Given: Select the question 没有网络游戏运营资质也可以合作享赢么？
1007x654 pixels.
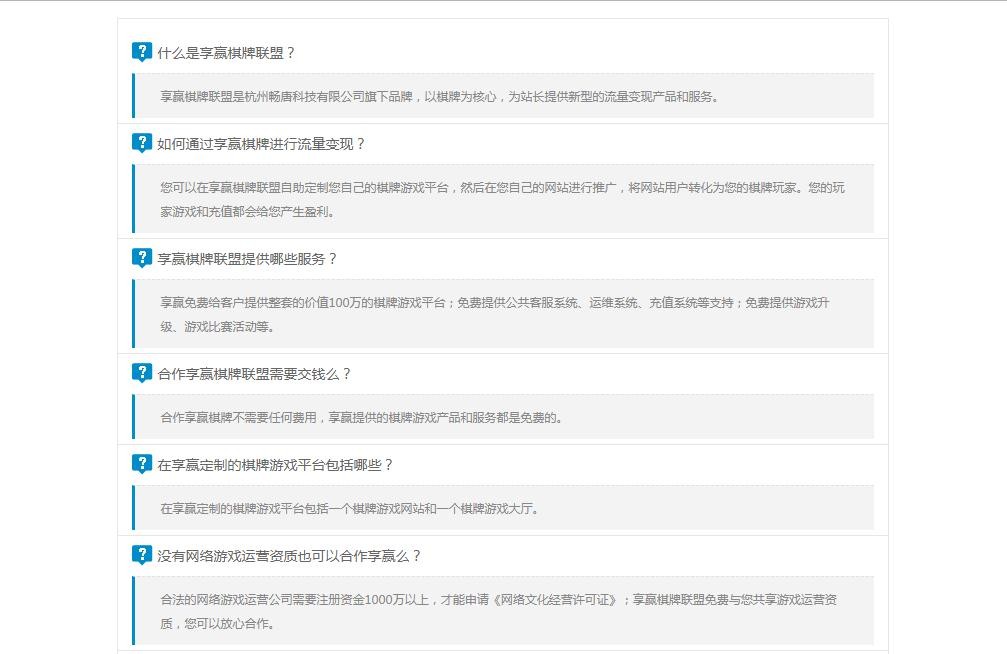Looking at the screenshot, I should [289, 557].
